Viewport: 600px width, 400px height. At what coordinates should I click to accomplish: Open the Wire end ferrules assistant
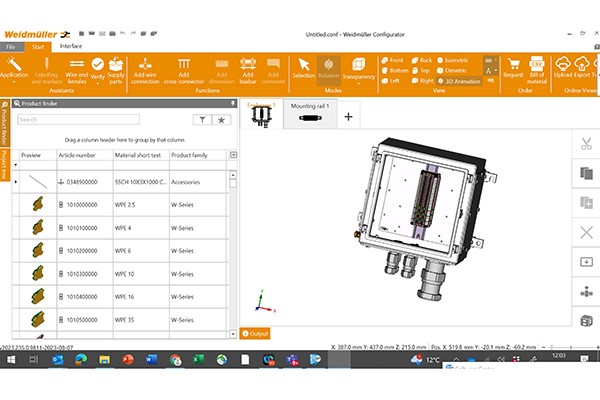77,71
